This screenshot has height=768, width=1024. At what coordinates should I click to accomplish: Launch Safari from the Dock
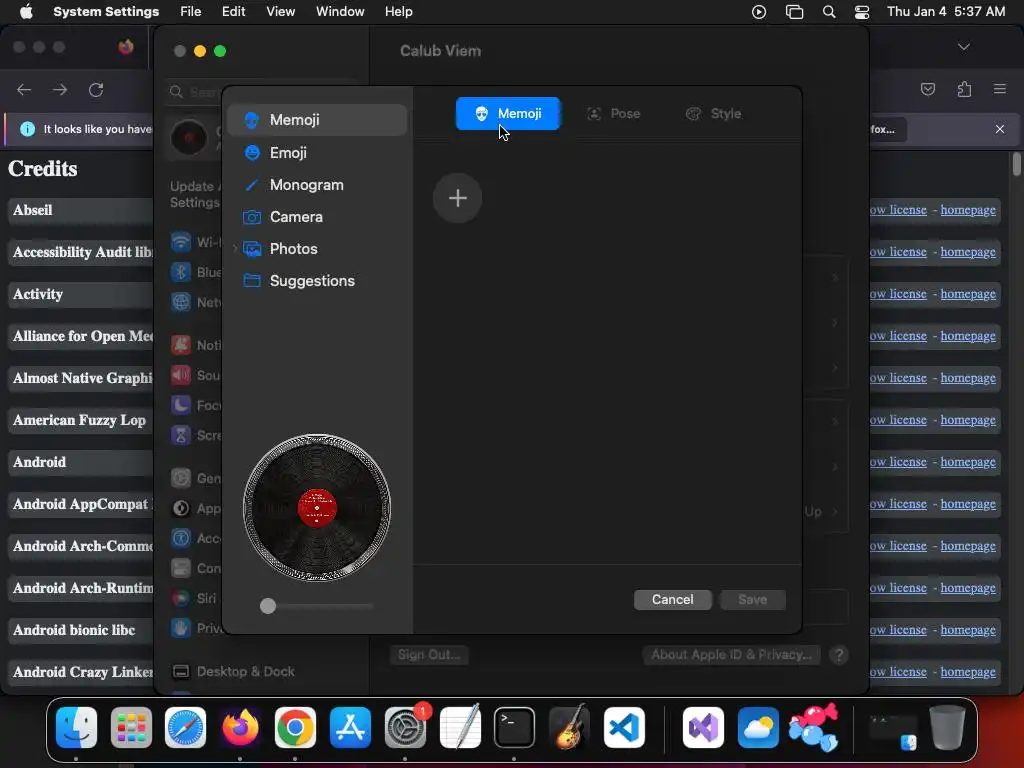(x=185, y=727)
